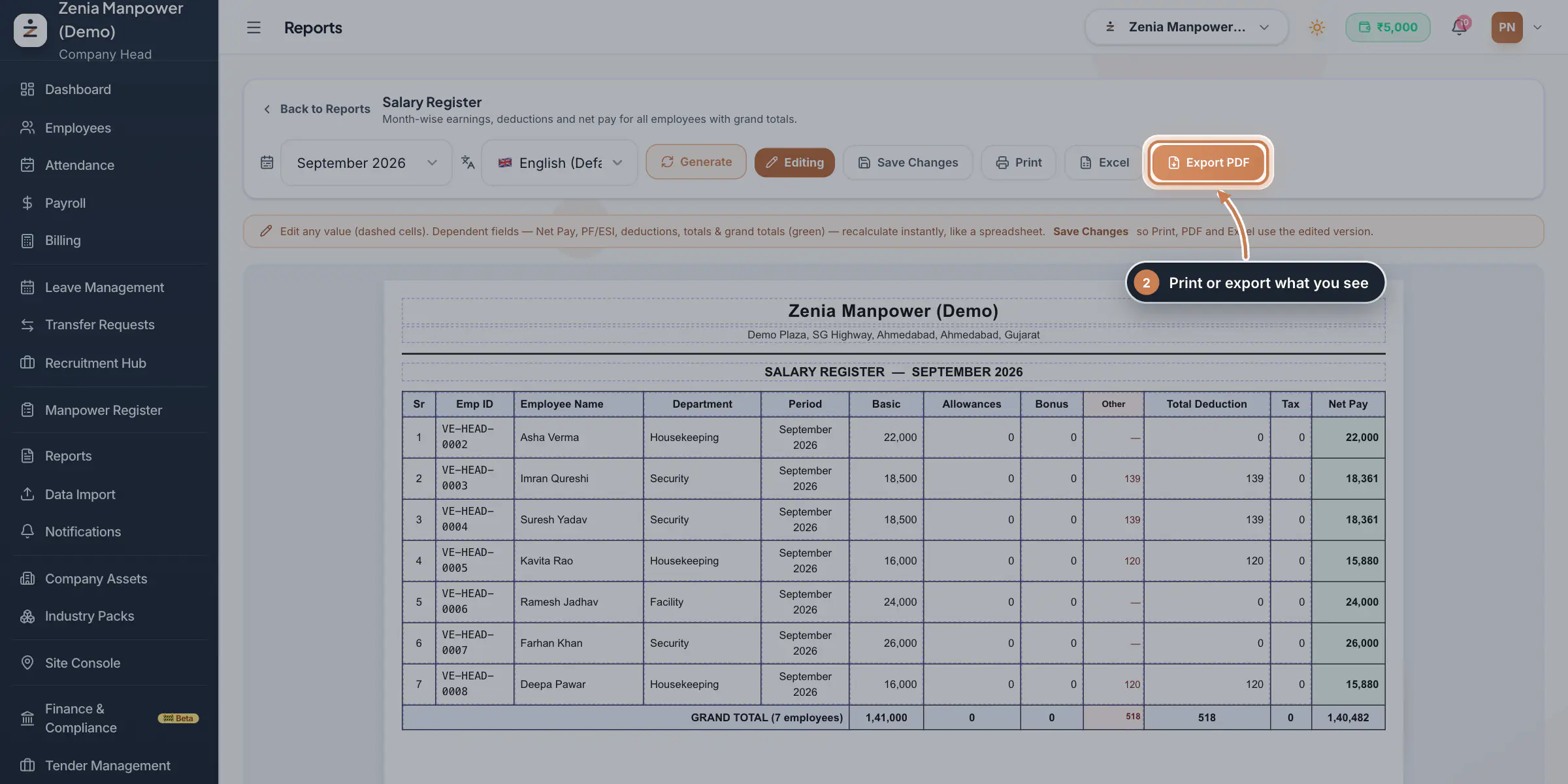Screen dimensions: 1568x784
Task: Open Finance & Compliance beta section
Action: [x=109, y=718]
